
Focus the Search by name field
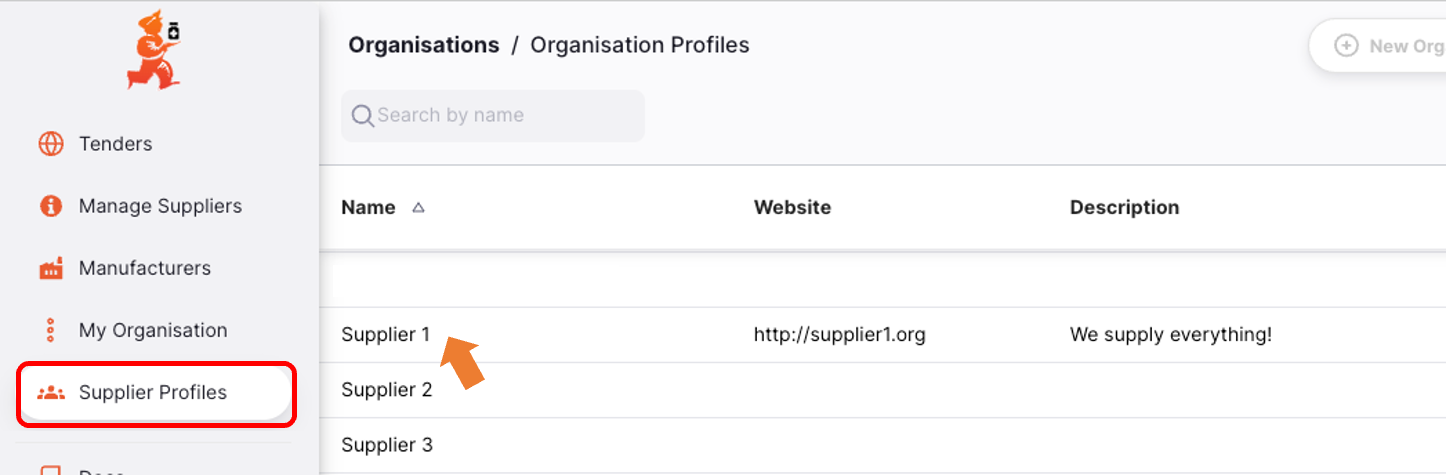tap(493, 116)
